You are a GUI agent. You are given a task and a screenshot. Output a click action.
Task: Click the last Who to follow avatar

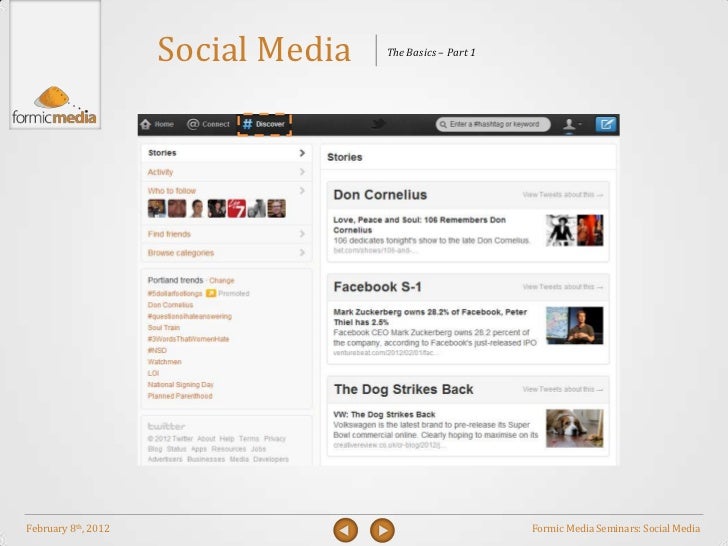277,208
